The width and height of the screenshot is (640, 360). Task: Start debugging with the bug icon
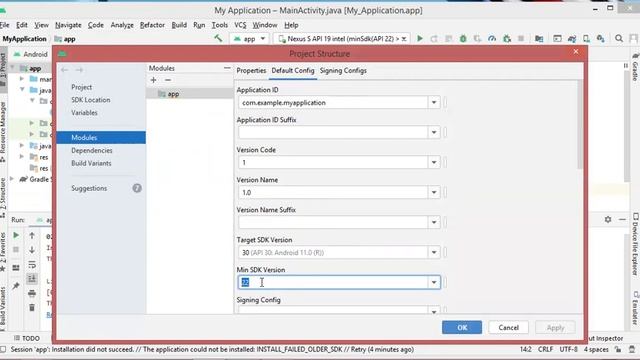[x=463, y=38]
